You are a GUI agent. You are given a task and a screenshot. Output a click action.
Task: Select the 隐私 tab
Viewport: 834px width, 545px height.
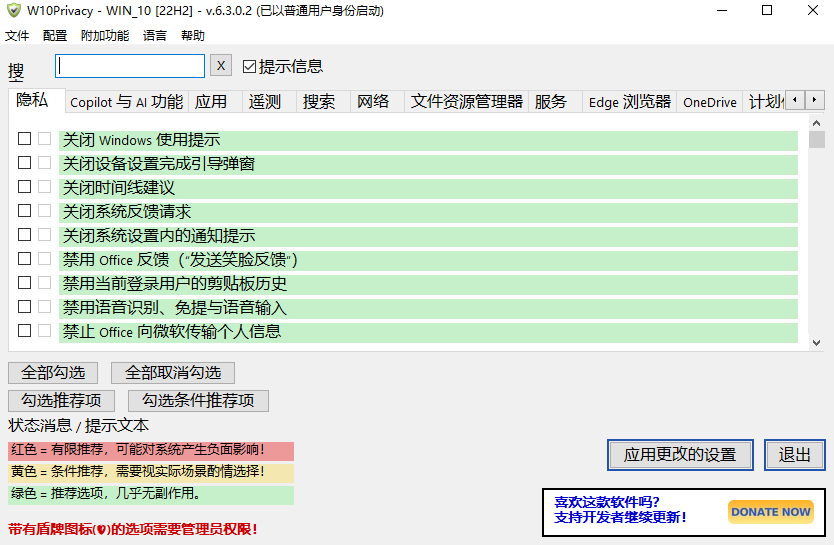[x=36, y=100]
